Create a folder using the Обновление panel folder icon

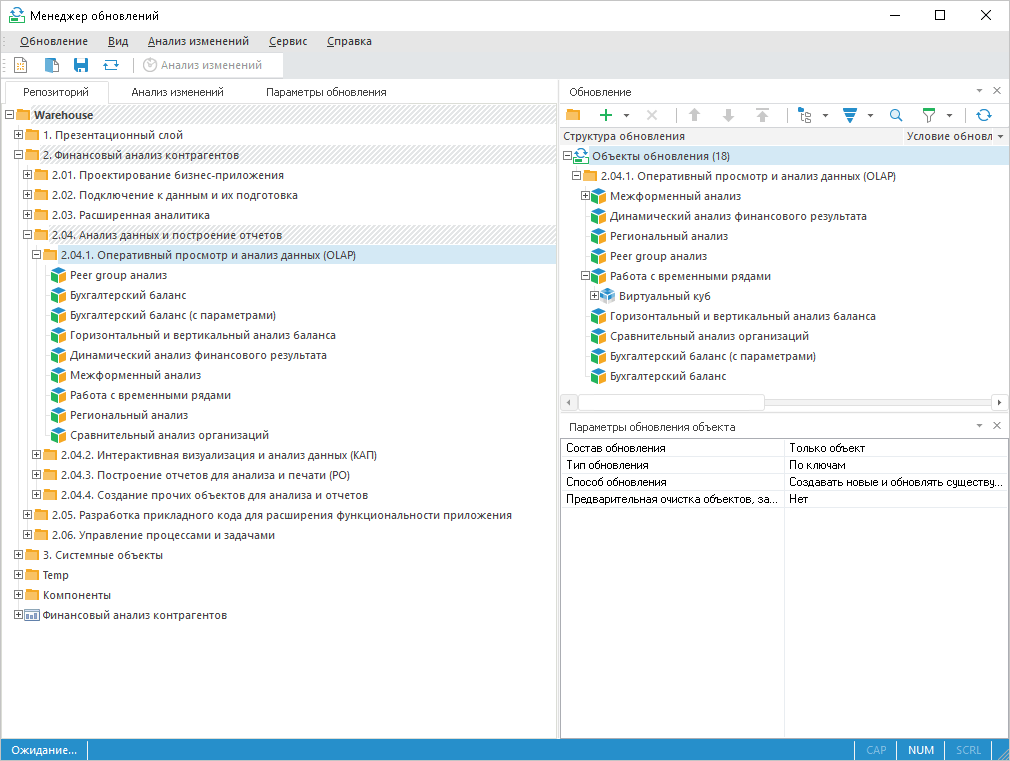pos(573,115)
